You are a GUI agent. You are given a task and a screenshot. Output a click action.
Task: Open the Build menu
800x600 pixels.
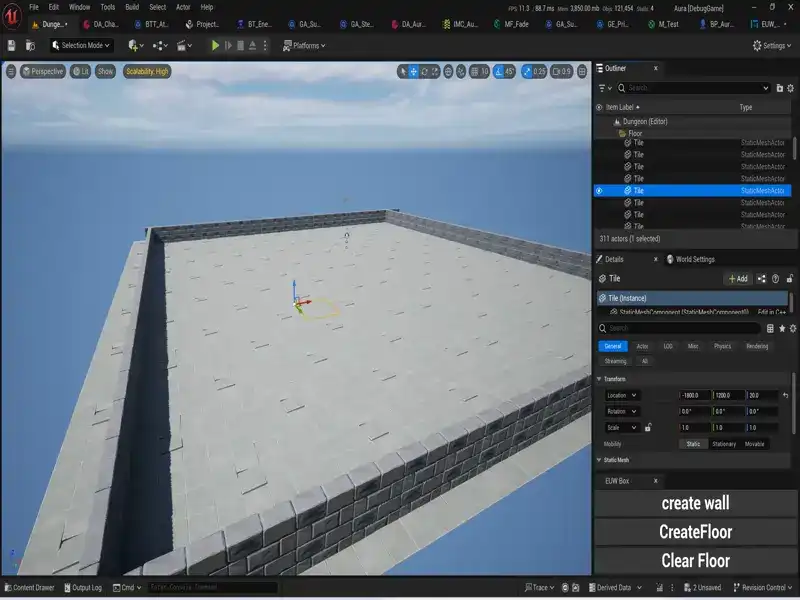point(132,7)
